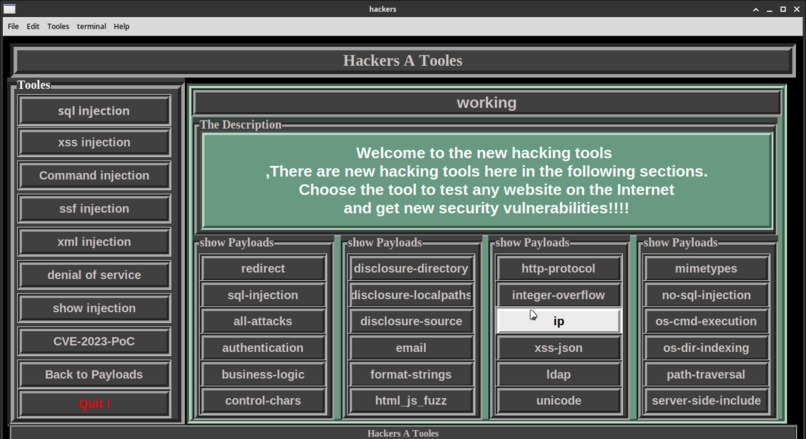The height and width of the screenshot is (439, 806).
Task: Click the red Quit ! button
Action: click(x=94, y=404)
